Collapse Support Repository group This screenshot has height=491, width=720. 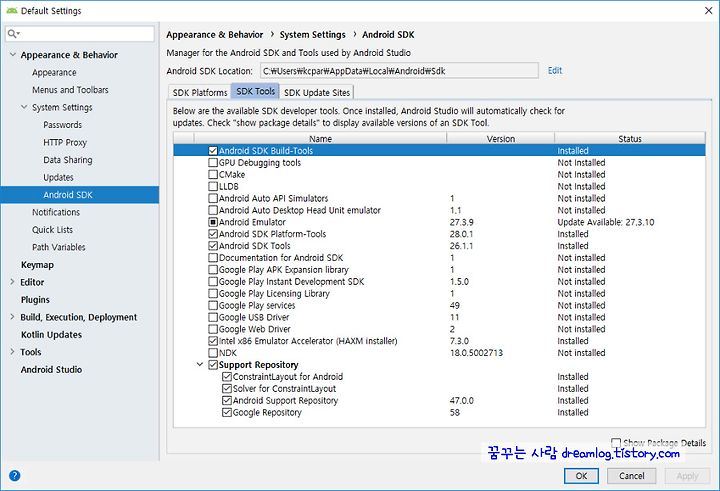pyautogui.click(x=200, y=365)
